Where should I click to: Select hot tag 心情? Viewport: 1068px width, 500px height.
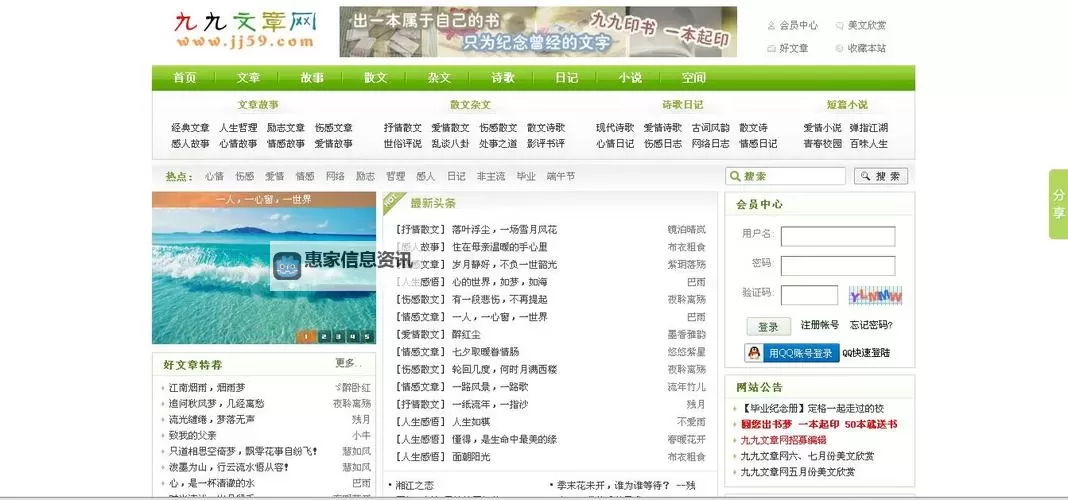point(215,176)
